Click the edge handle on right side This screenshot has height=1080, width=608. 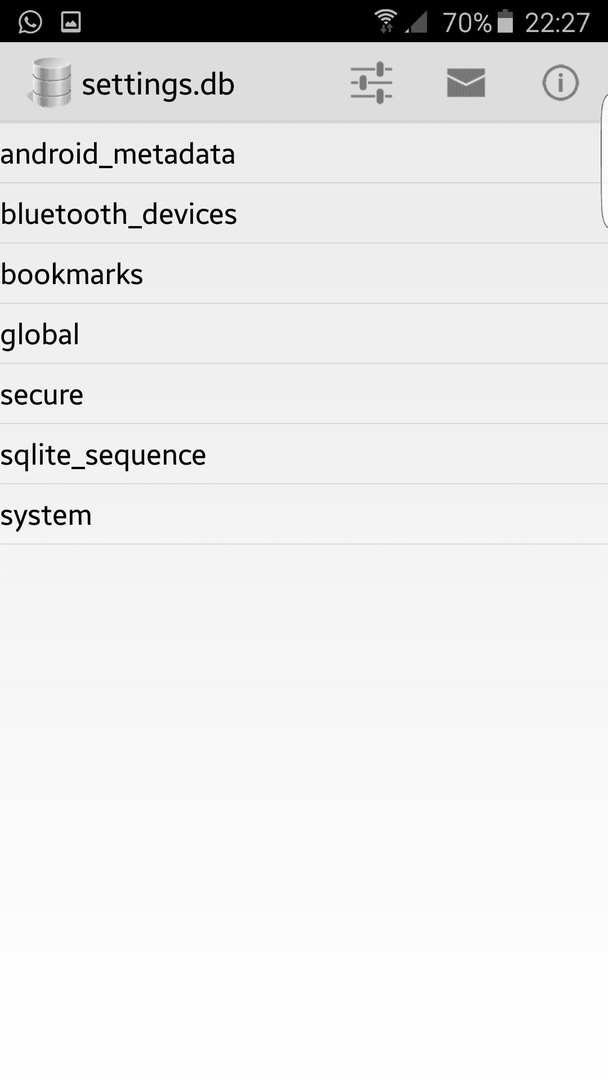(604, 162)
